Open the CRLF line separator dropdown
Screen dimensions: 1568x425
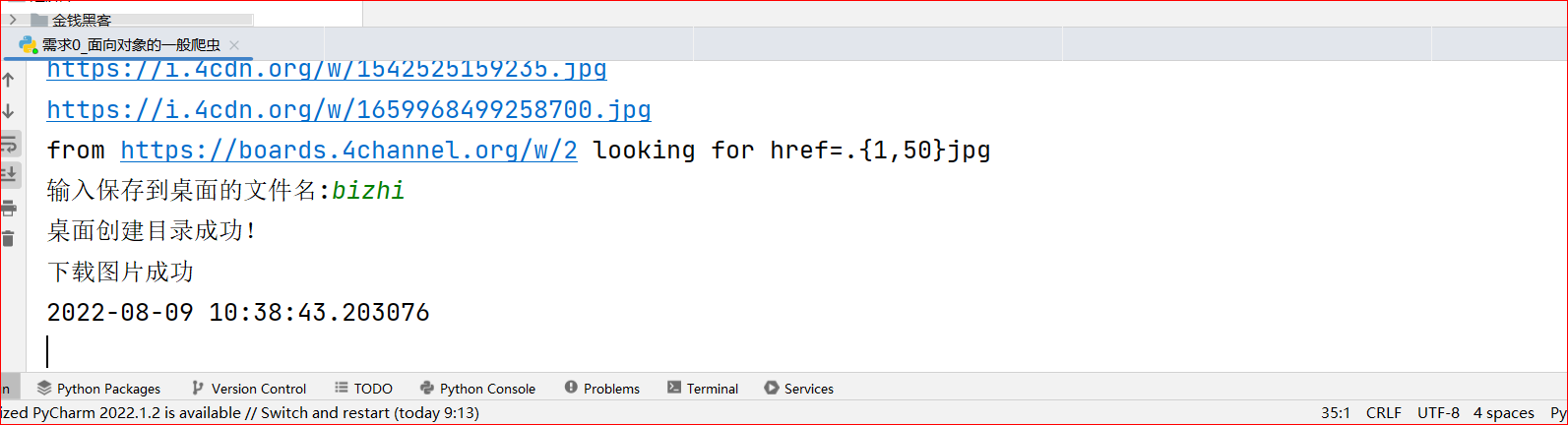tap(1383, 413)
